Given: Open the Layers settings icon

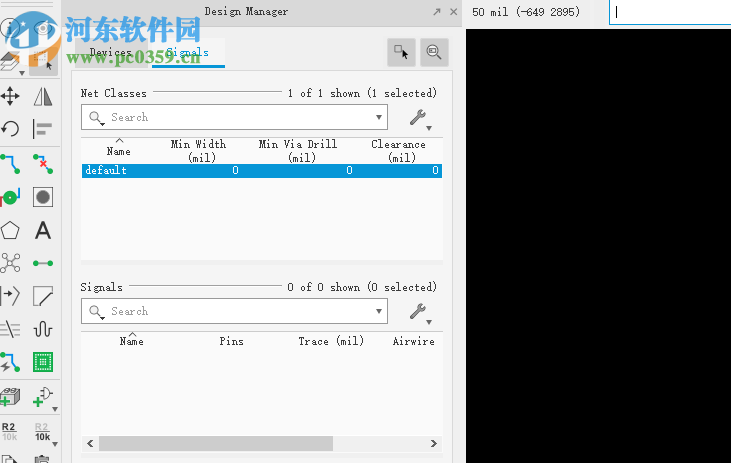Looking at the screenshot, I should click(x=9, y=62).
